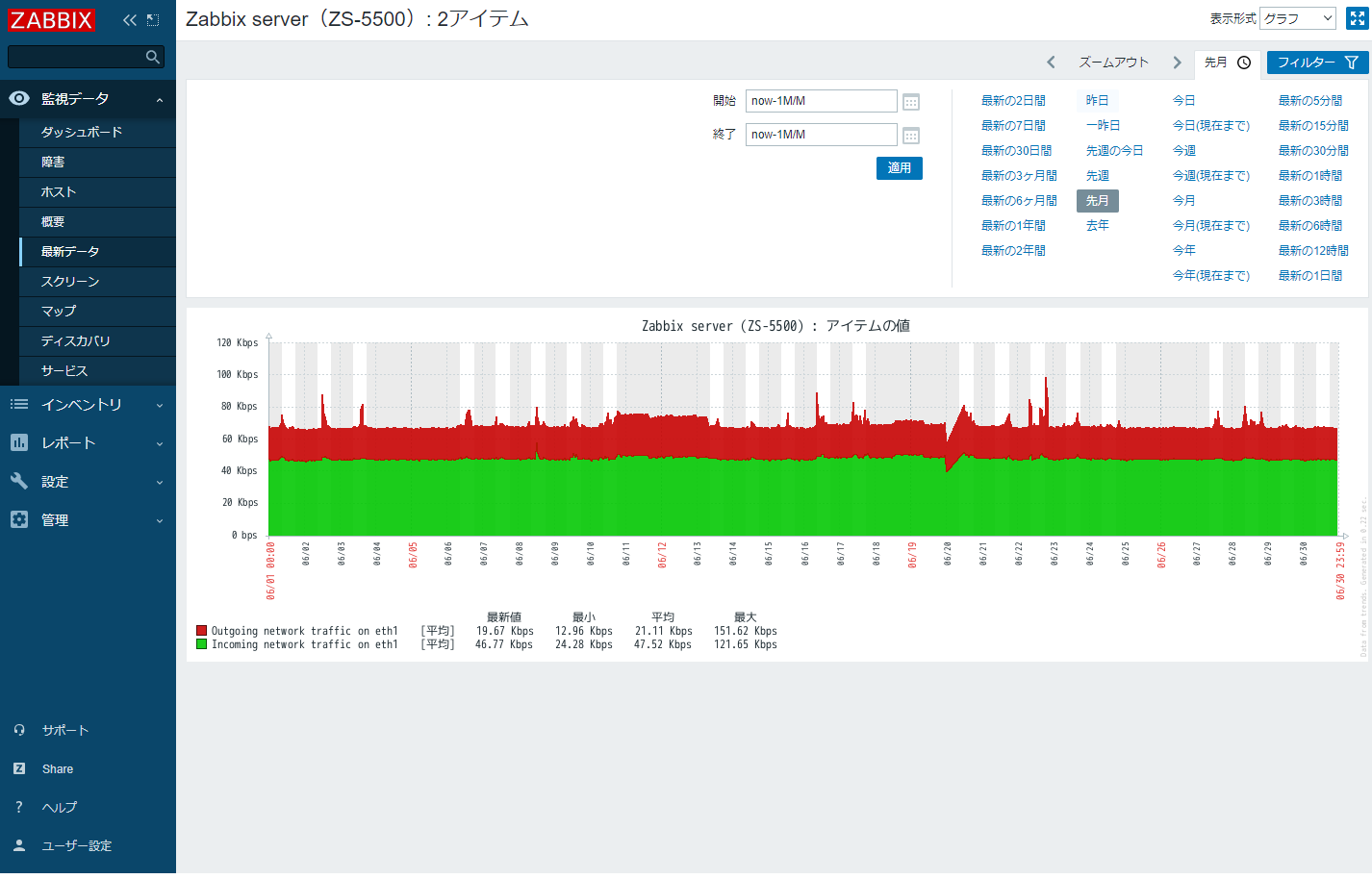This screenshot has width=1372, height=879.
Task: Open ダッシュボード menu item
Action: click(x=97, y=133)
